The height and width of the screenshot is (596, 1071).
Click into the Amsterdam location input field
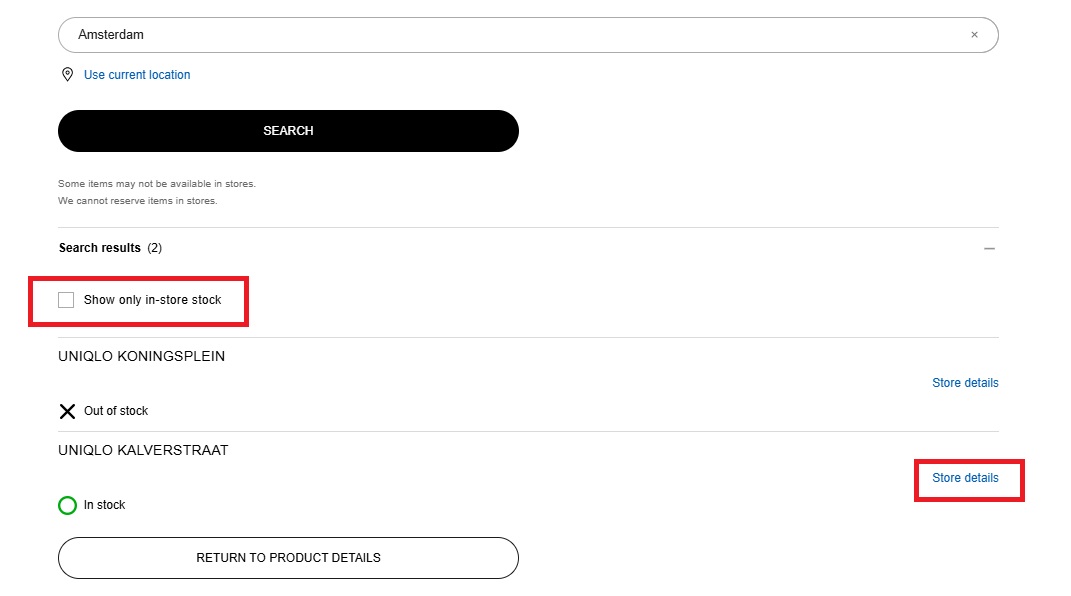point(500,35)
